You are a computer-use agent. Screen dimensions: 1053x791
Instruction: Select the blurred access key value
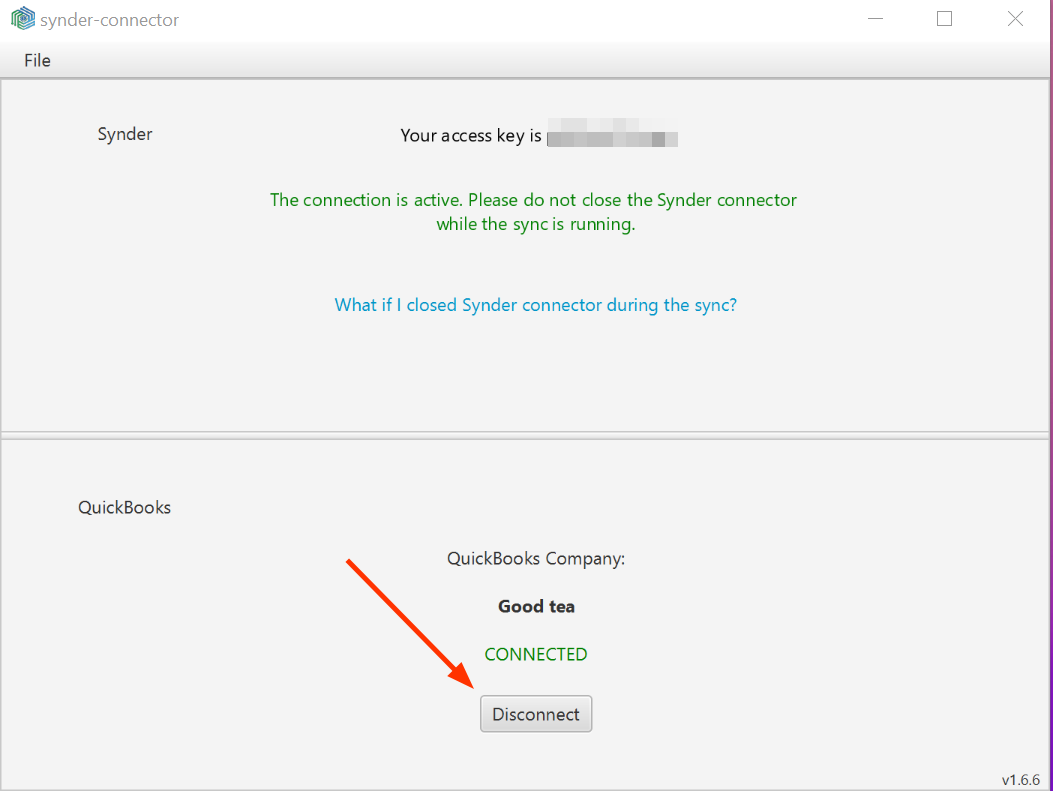(x=612, y=133)
